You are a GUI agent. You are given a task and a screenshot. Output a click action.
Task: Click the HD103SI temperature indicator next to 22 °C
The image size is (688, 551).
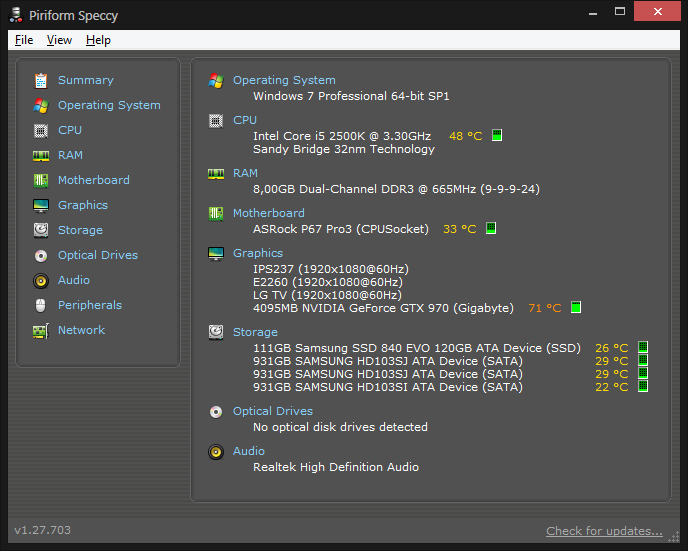tap(643, 386)
